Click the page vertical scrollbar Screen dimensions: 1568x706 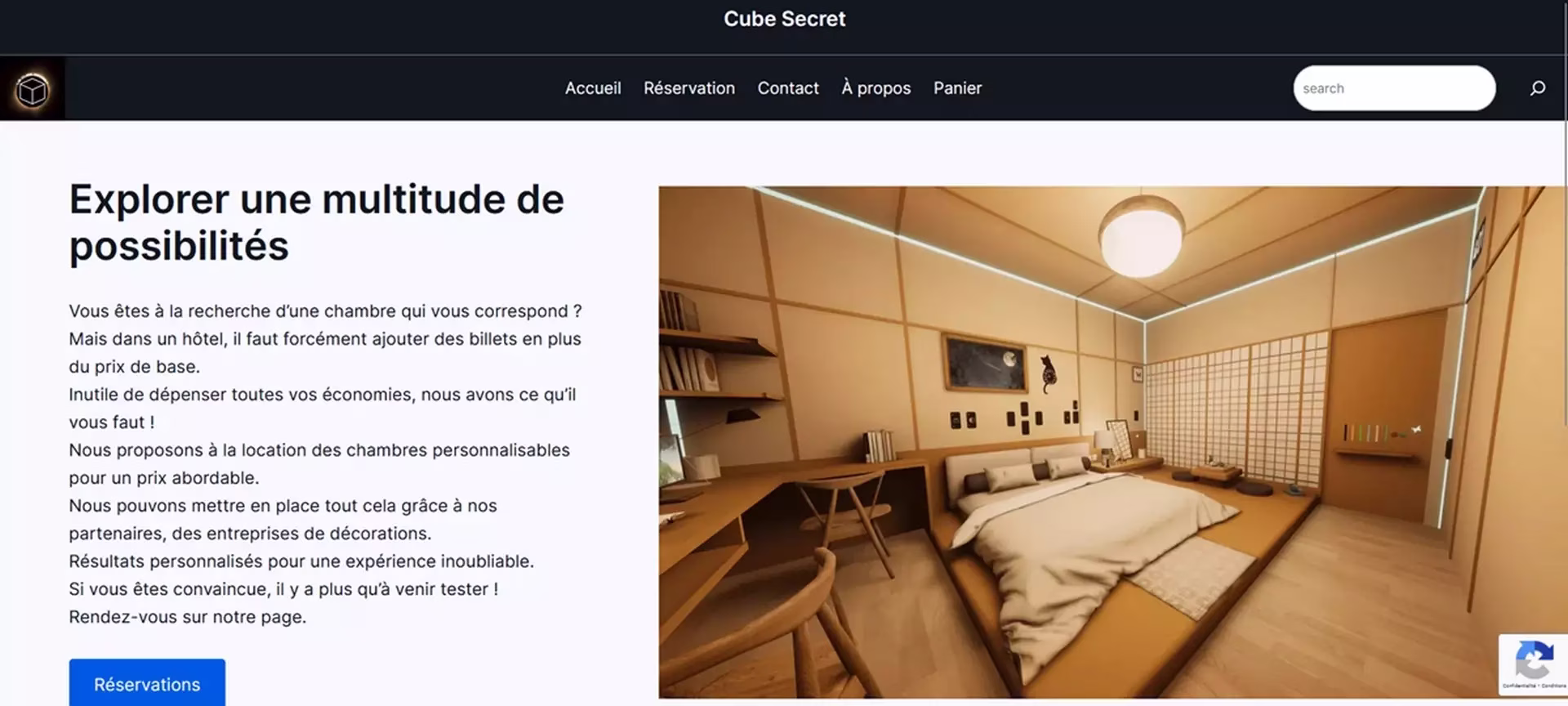(1565, 353)
